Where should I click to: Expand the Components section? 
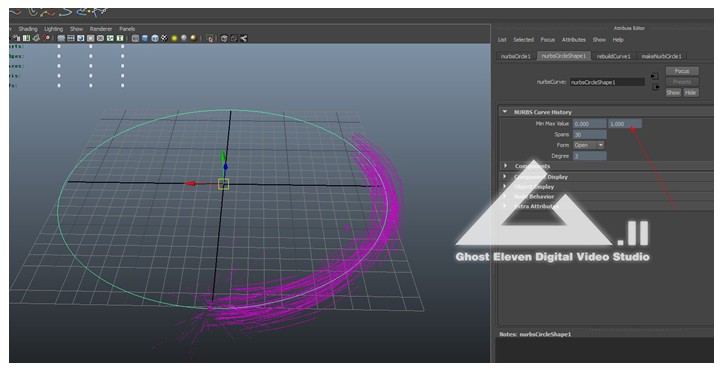505,166
